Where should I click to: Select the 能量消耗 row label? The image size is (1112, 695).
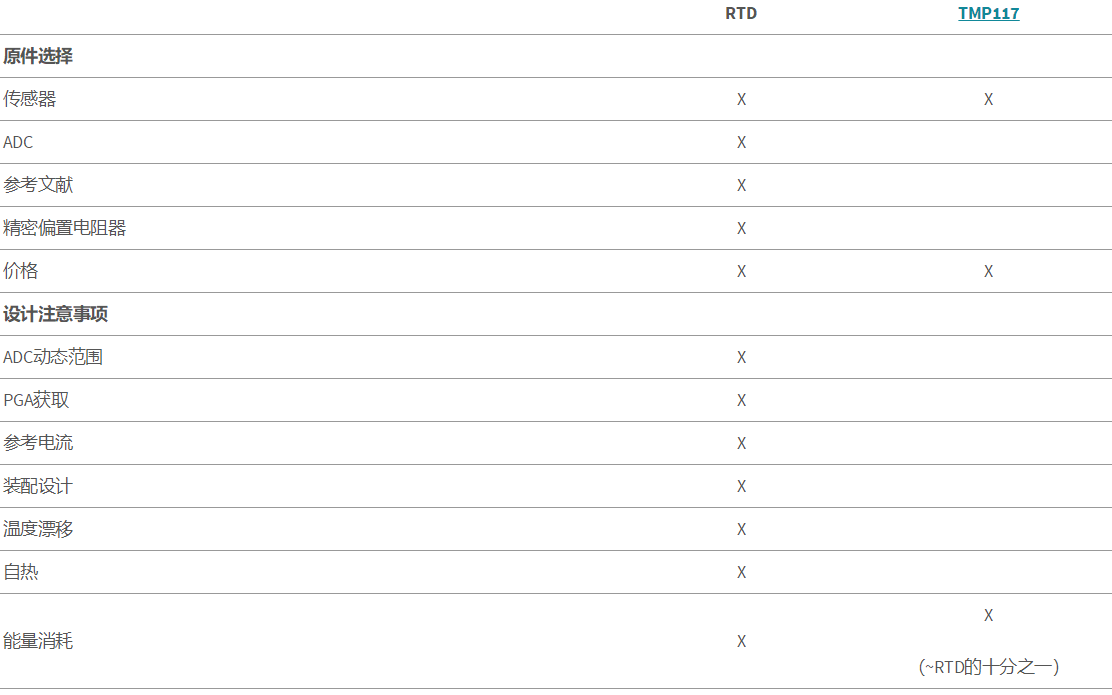coord(38,641)
